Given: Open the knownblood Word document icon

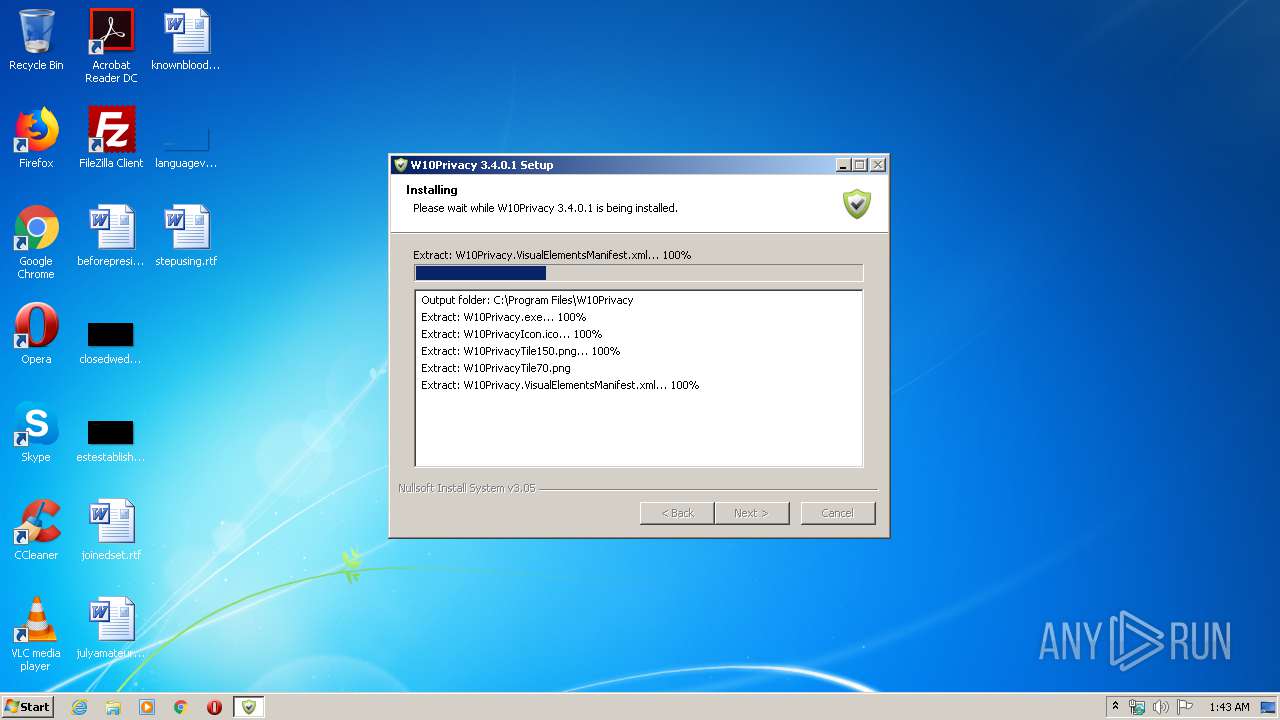Looking at the screenshot, I should [x=186, y=41].
